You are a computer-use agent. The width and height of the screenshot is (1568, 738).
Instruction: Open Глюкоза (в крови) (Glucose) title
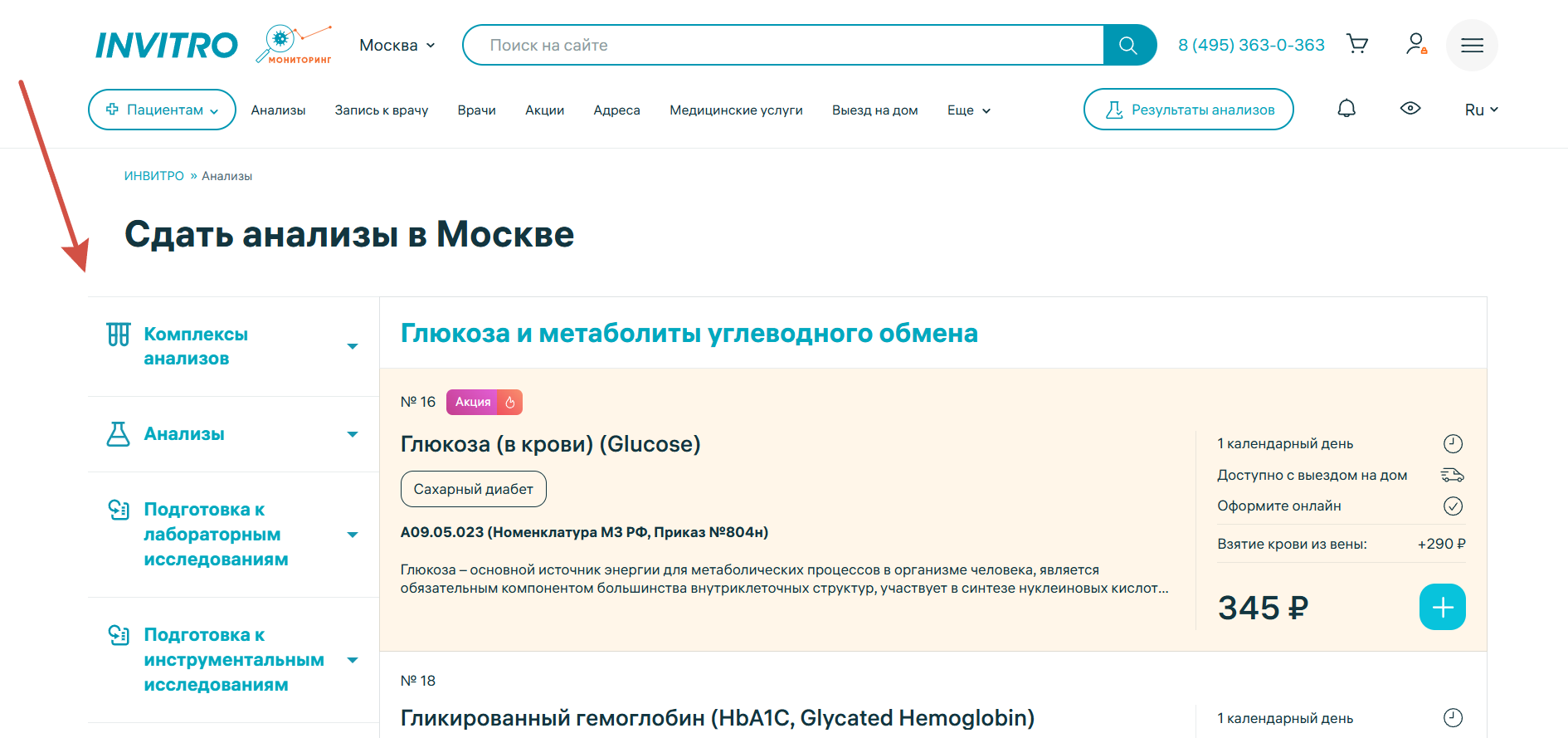(x=550, y=444)
